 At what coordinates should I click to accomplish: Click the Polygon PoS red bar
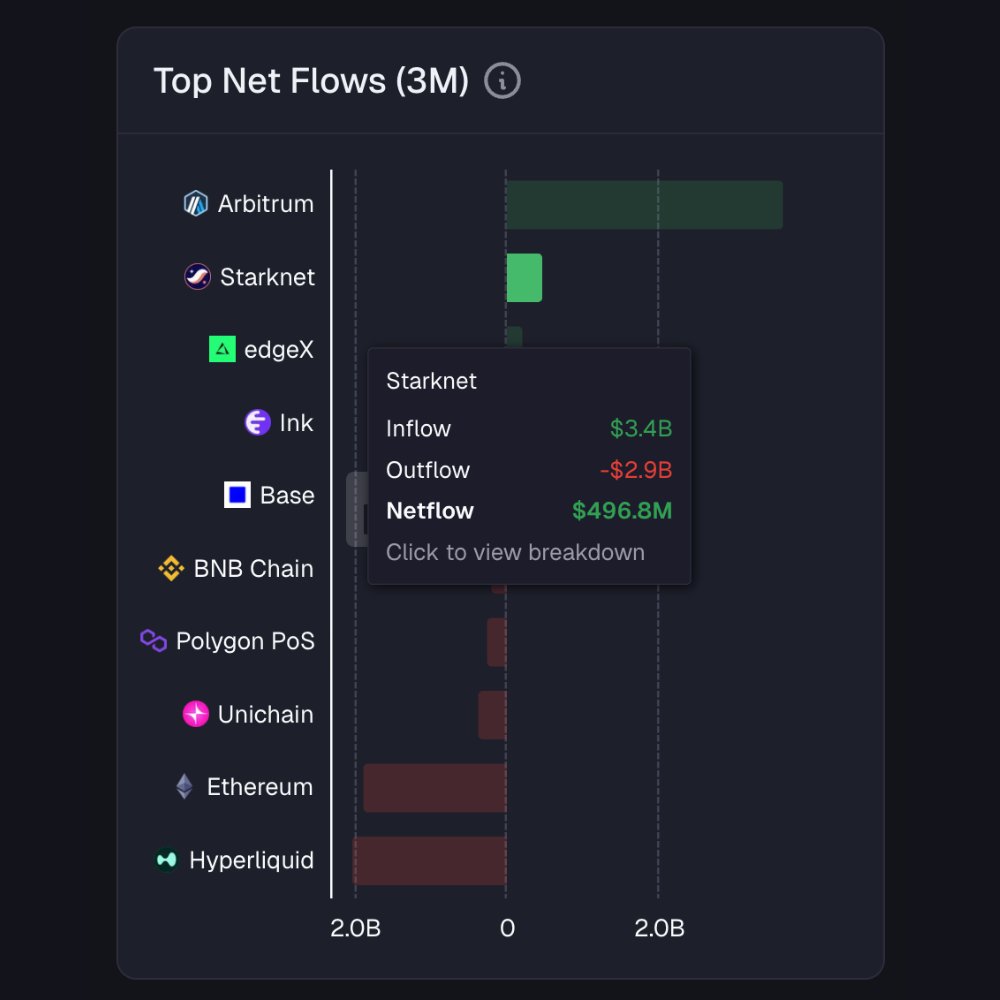pos(496,642)
